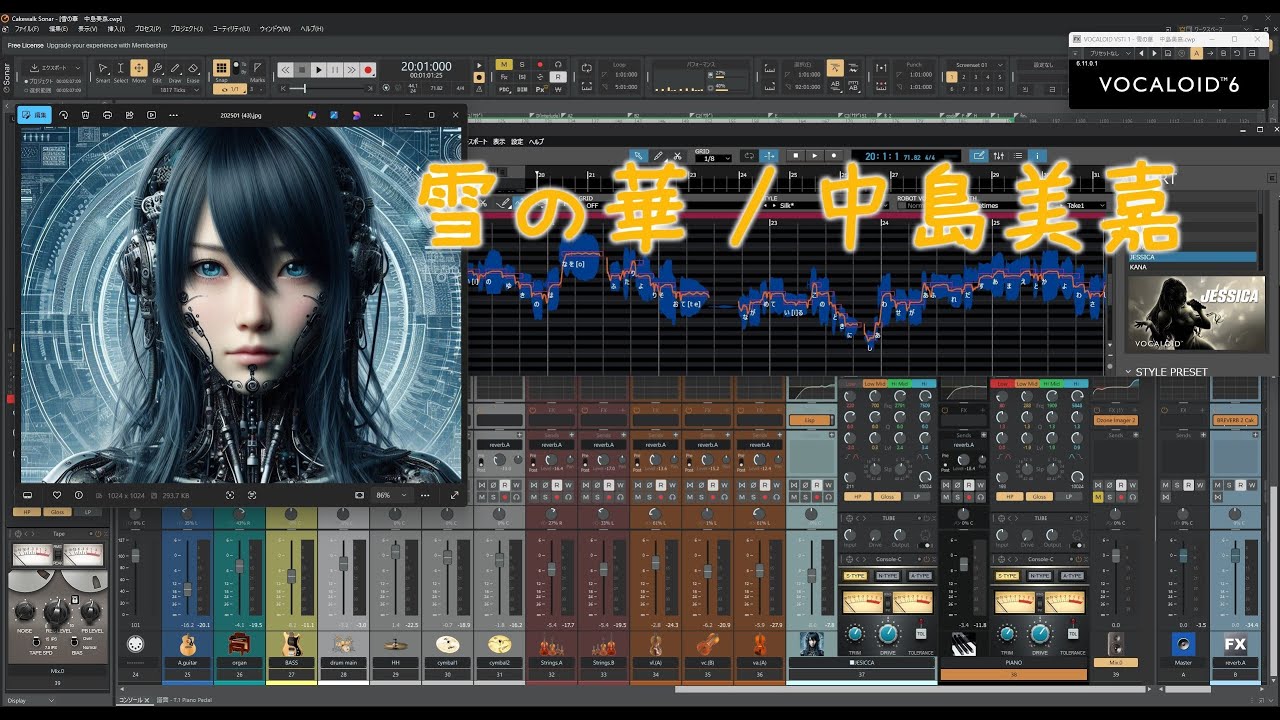
Task: Open the 挿入(I) menu
Action: (116, 29)
